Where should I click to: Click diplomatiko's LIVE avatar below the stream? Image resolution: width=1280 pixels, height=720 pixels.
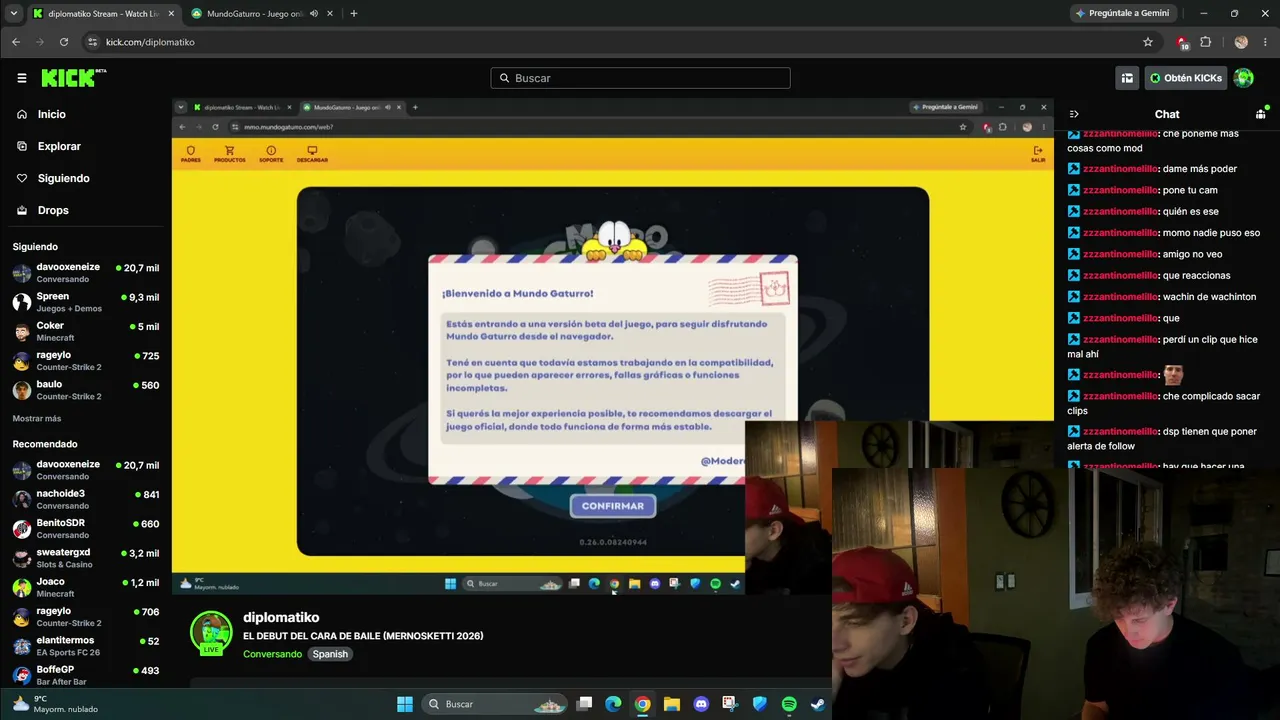pos(211,634)
